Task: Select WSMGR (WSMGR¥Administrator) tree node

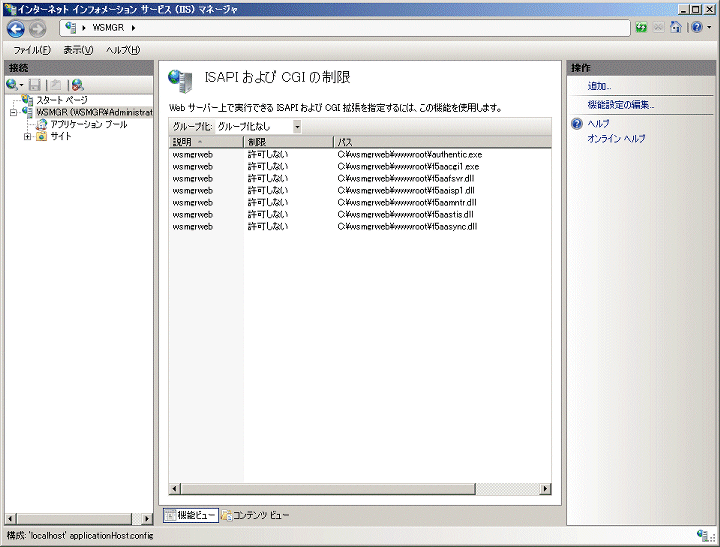Action: coord(94,112)
